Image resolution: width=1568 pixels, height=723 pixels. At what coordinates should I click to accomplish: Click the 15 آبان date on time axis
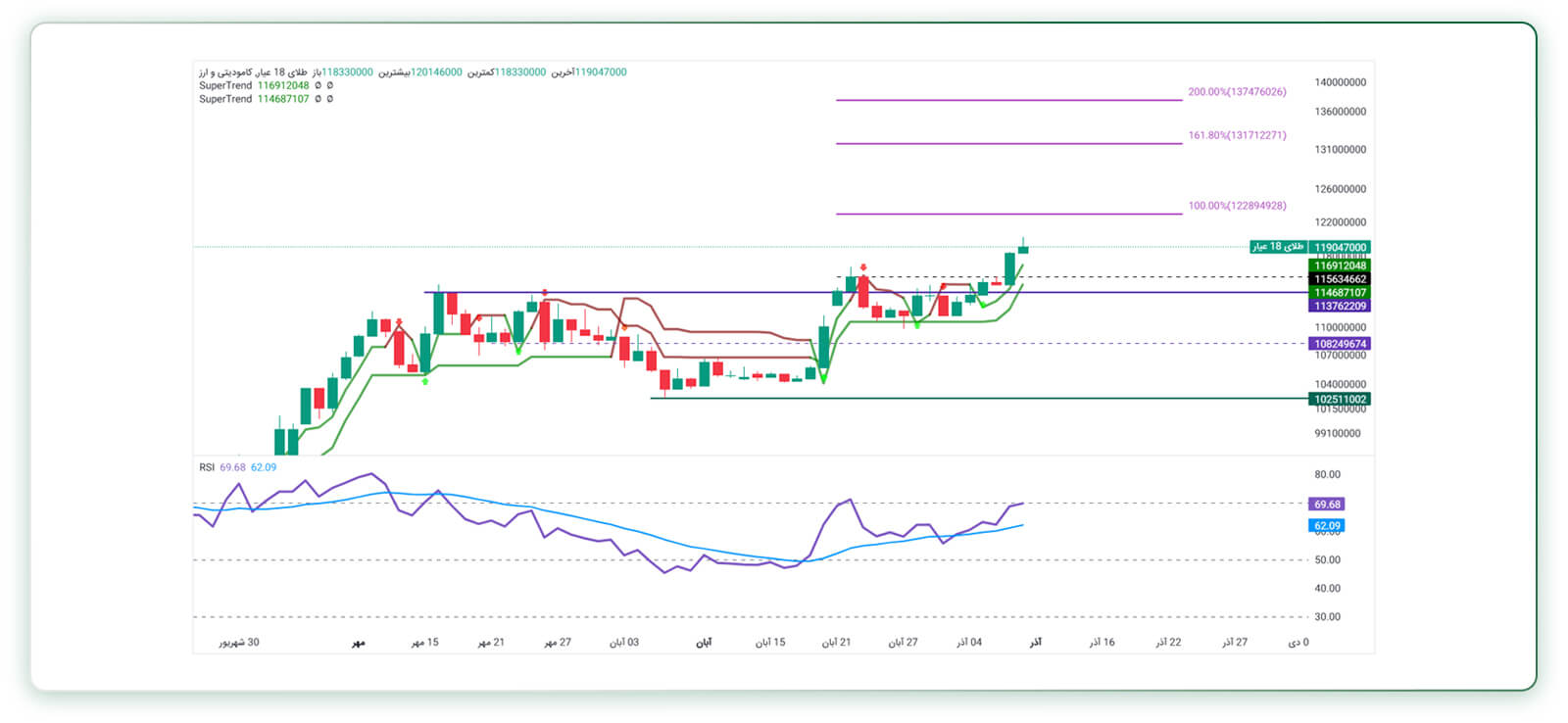point(770,643)
